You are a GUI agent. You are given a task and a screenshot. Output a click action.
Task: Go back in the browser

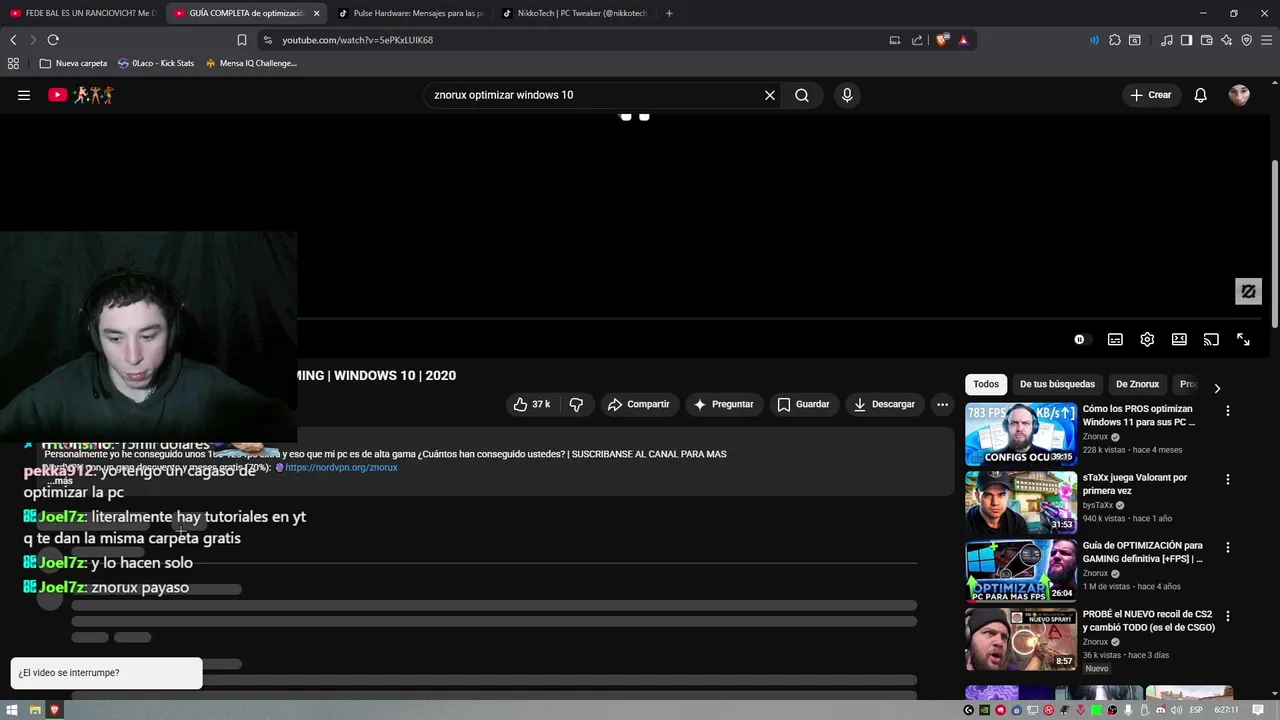tap(13, 40)
